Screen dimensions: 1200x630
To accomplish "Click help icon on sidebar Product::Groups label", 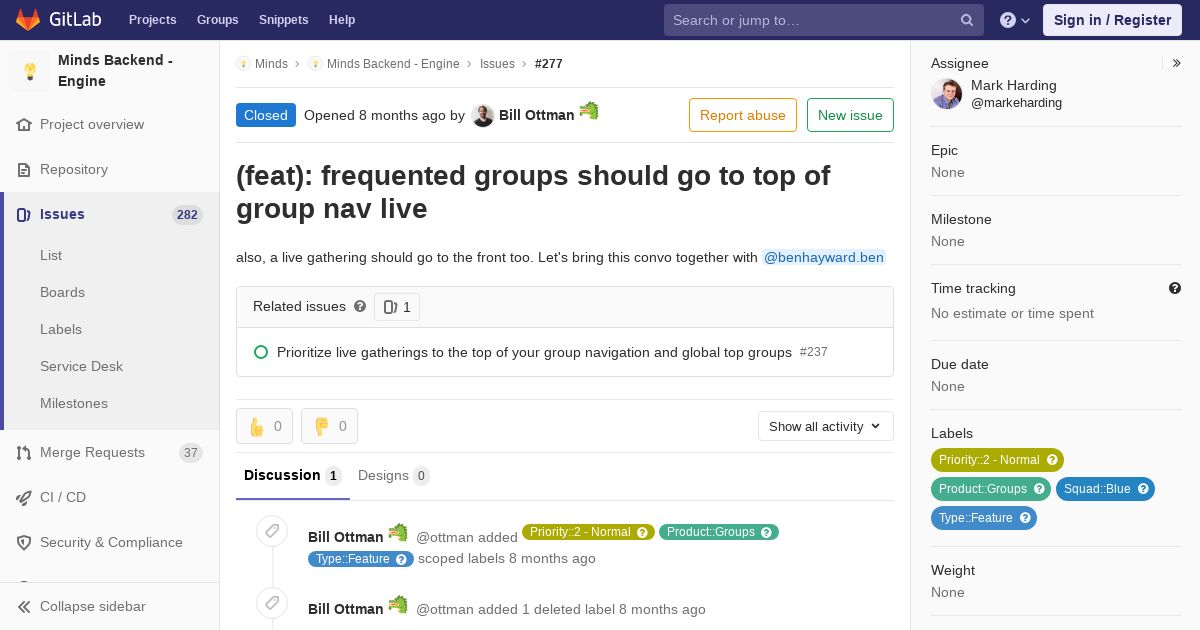I will coord(1039,489).
